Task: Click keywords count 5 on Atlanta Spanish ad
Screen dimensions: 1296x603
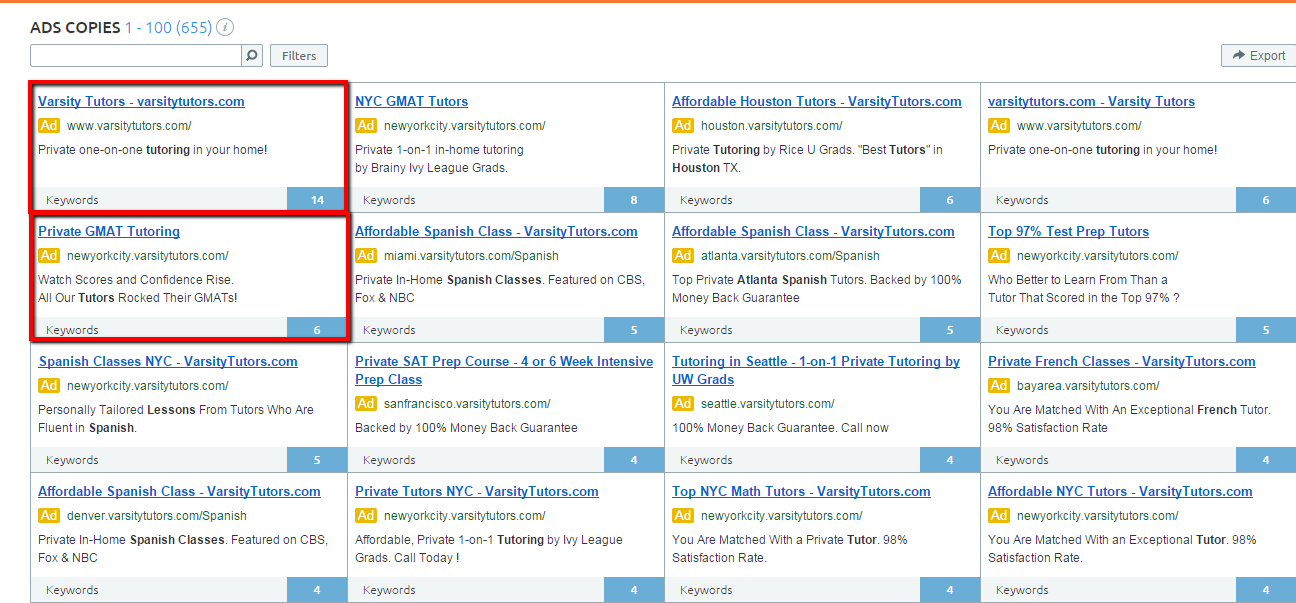Action: (x=950, y=330)
